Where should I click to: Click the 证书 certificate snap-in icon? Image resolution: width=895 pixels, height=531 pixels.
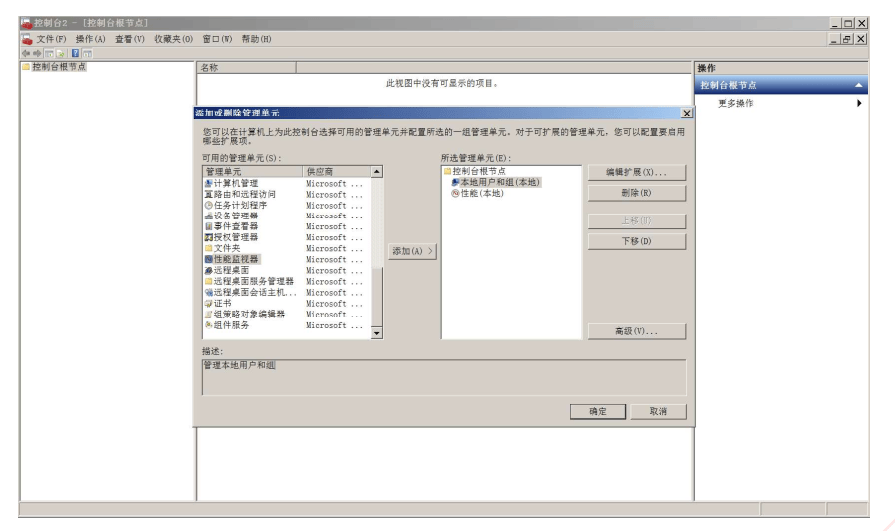[208, 303]
